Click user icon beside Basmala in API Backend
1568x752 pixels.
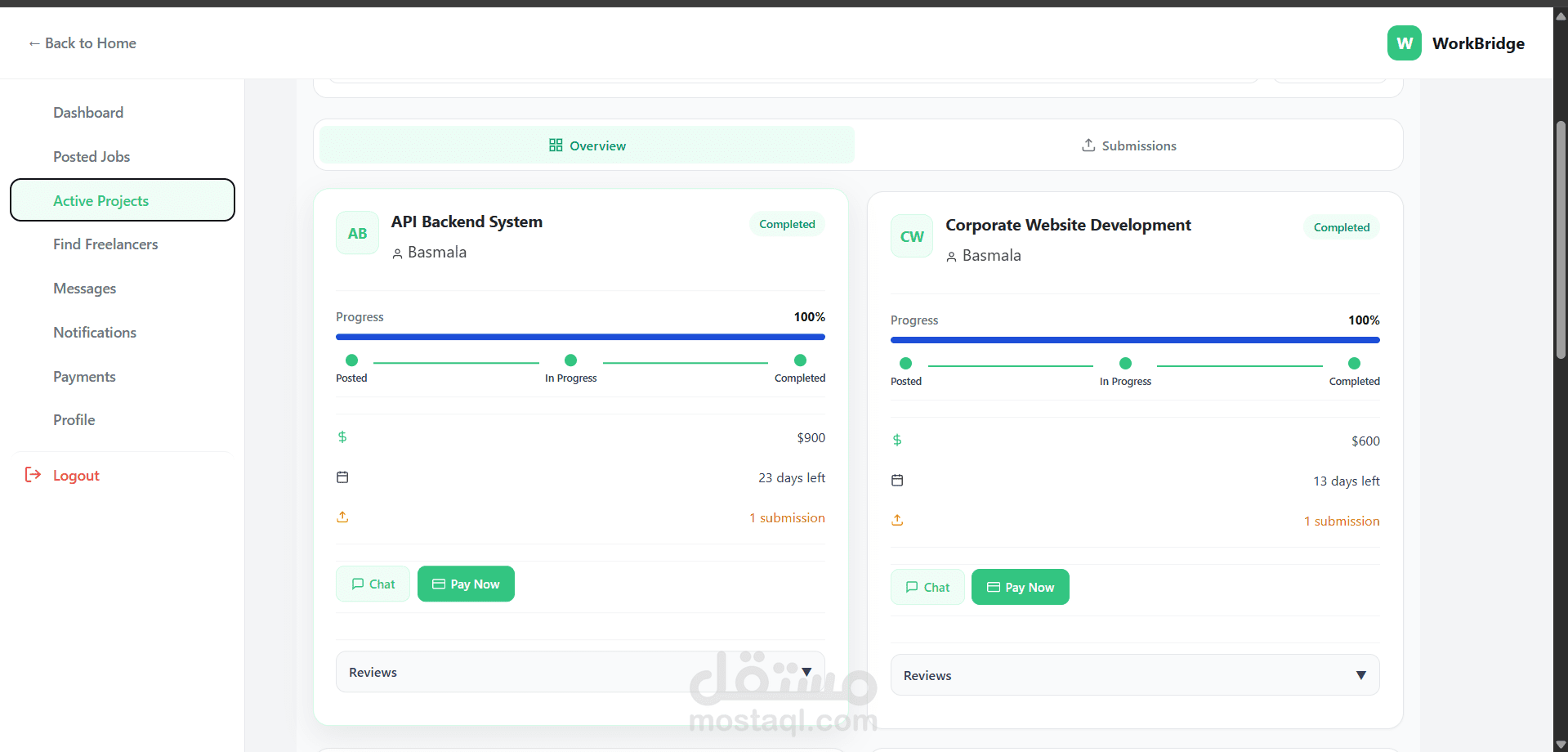click(397, 253)
